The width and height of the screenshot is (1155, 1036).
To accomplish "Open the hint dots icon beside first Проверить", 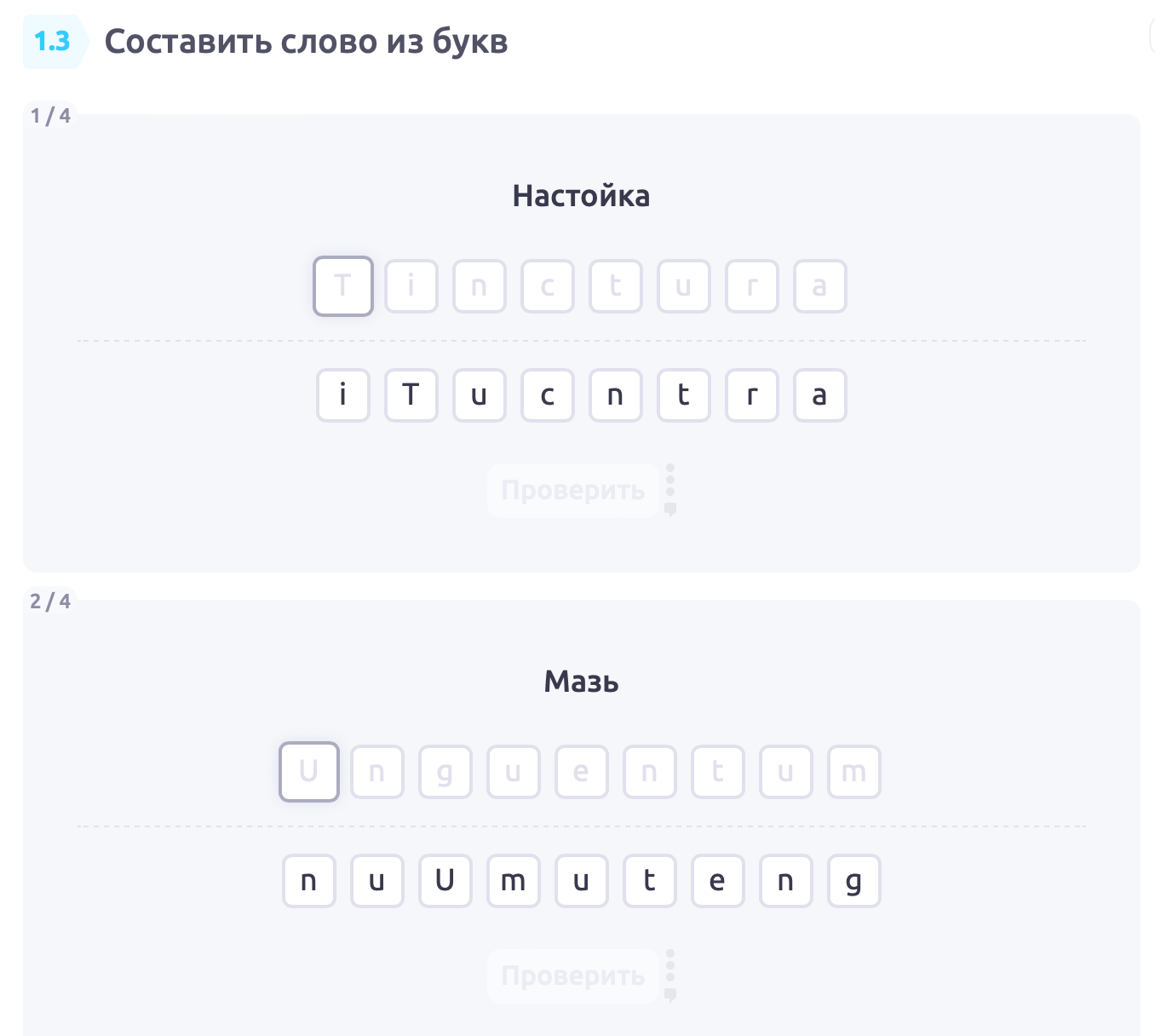I will pyautogui.click(x=670, y=491).
